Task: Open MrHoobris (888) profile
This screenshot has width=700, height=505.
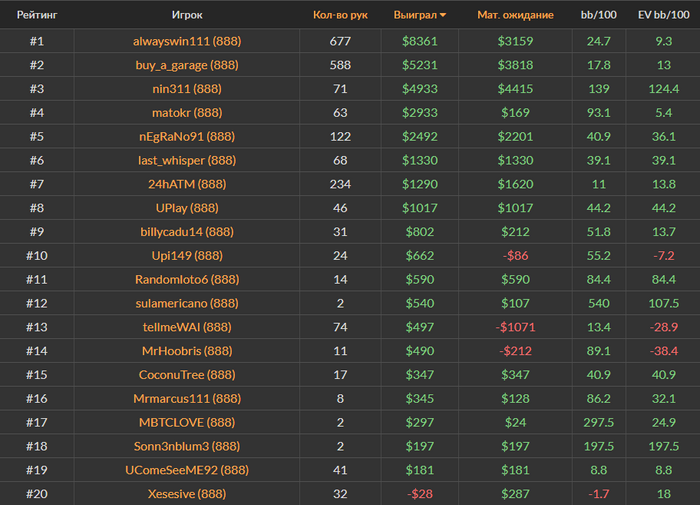Action: point(186,350)
